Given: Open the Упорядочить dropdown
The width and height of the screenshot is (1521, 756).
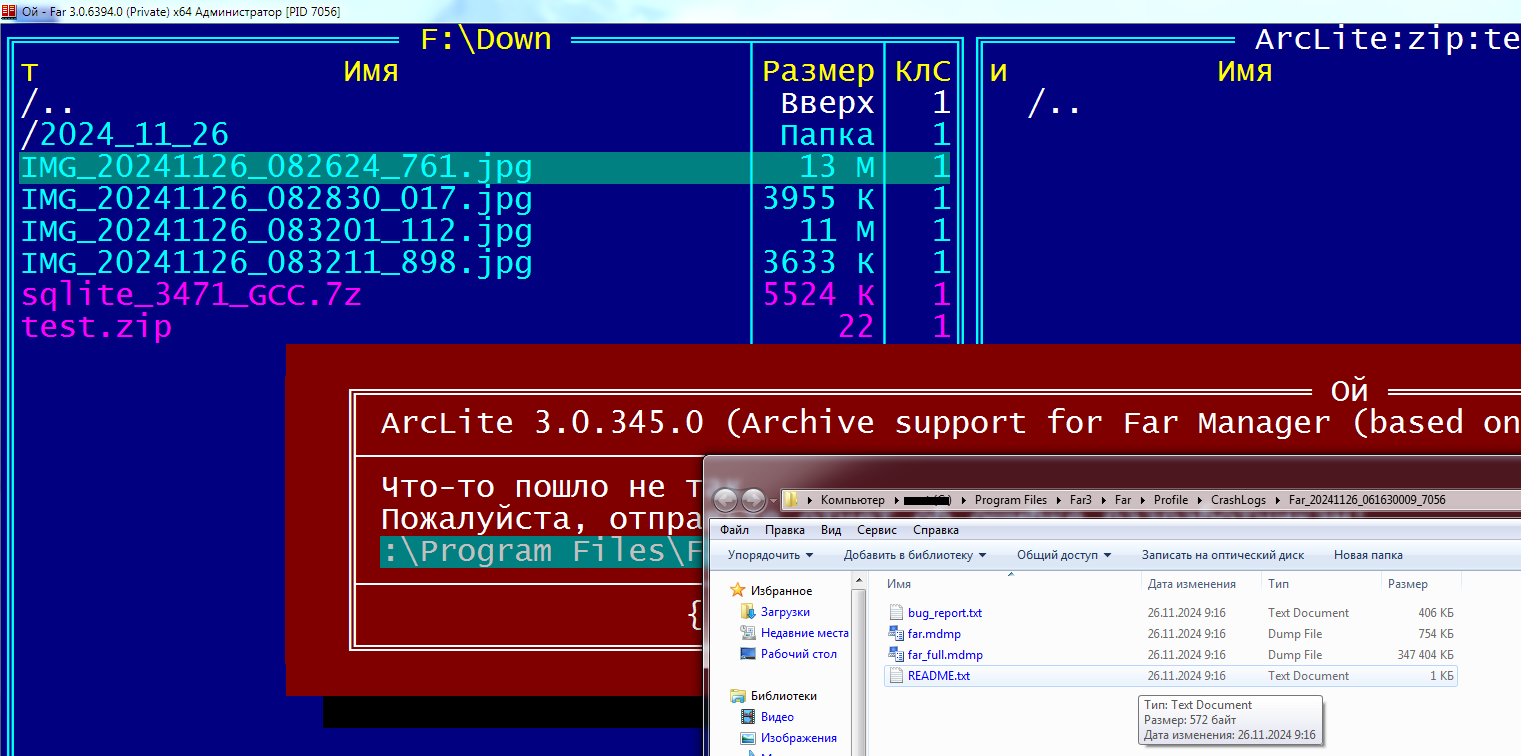Looking at the screenshot, I should (770, 554).
